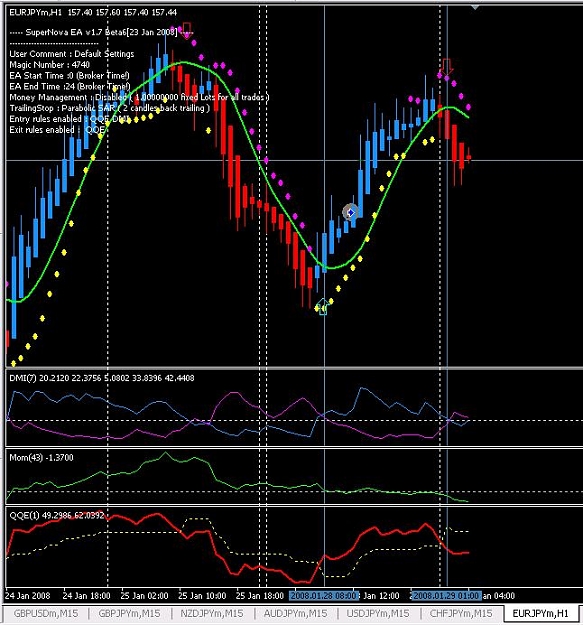Click the blue circular trade marker icon

[350, 213]
